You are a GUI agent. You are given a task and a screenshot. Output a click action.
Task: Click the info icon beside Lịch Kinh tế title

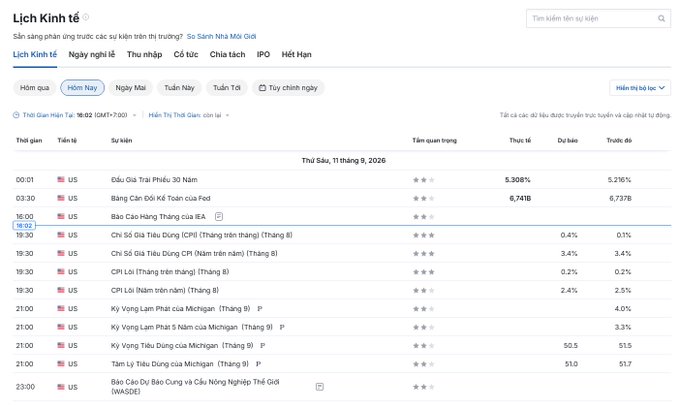86,17
